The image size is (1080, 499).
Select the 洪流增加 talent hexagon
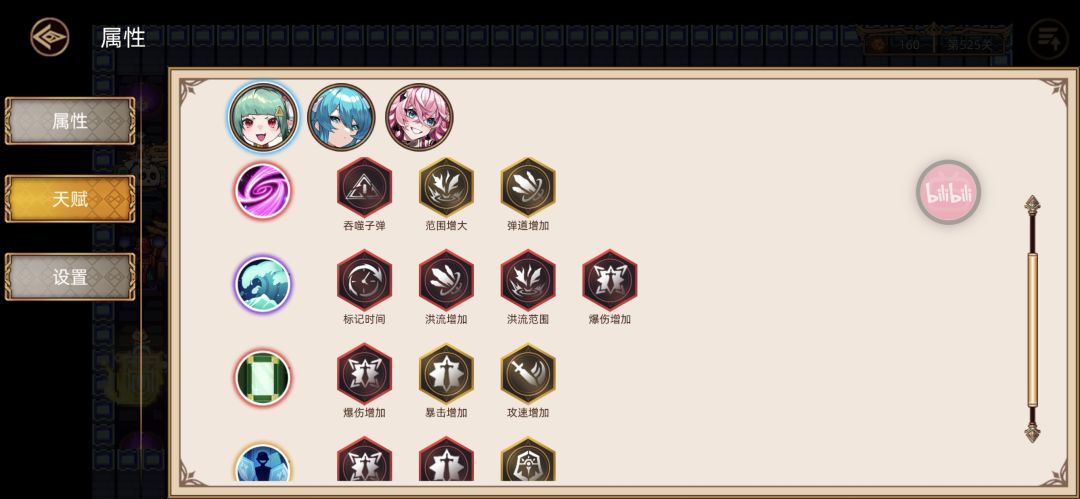click(446, 280)
